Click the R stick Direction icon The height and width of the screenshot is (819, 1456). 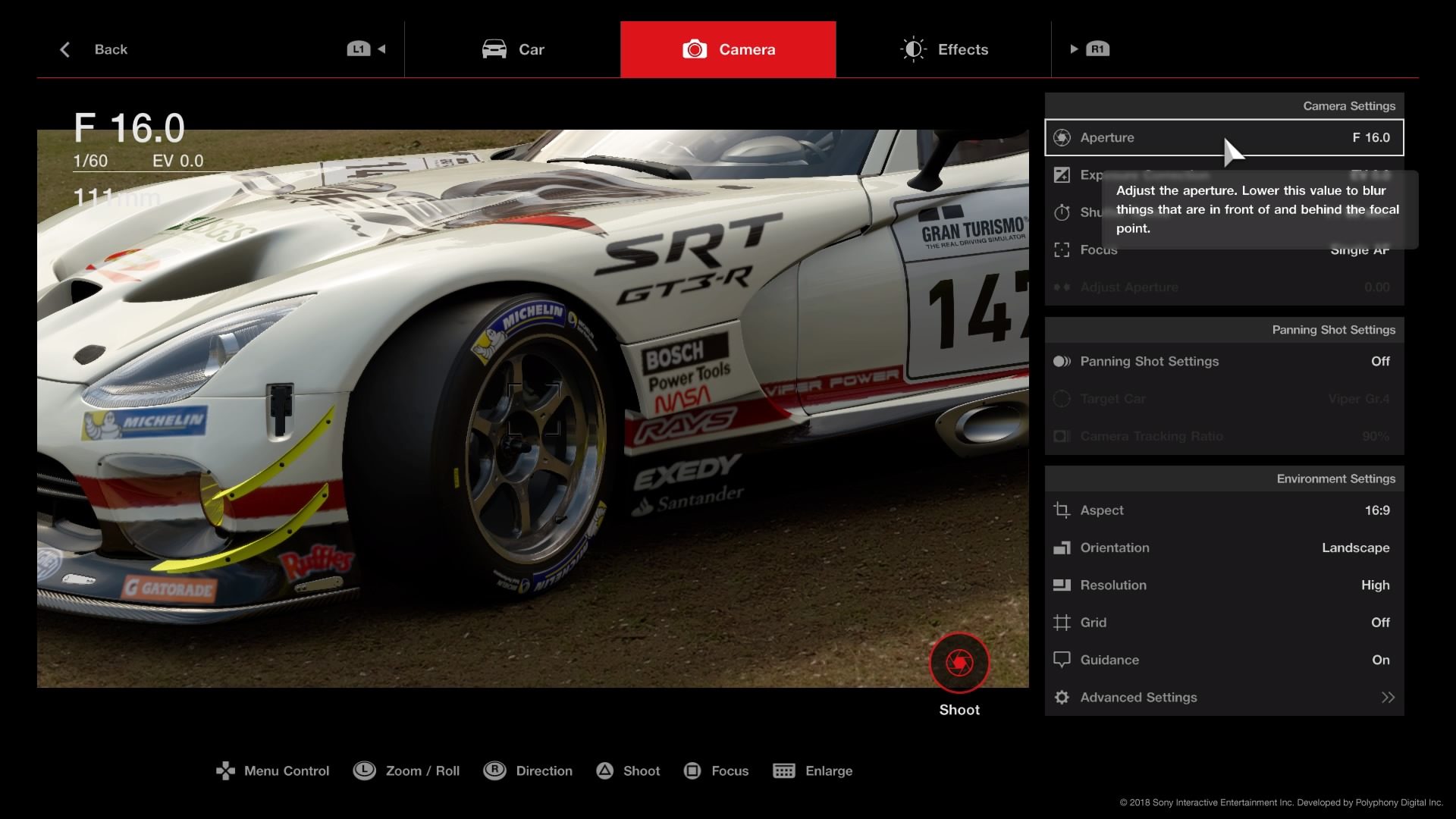tap(494, 770)
